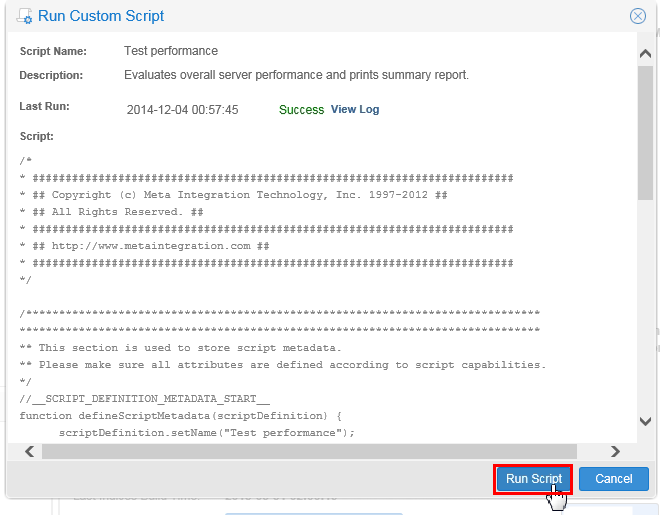
Task: Click the horizontal scrollbar thumb
Action: tap(309, 451)
